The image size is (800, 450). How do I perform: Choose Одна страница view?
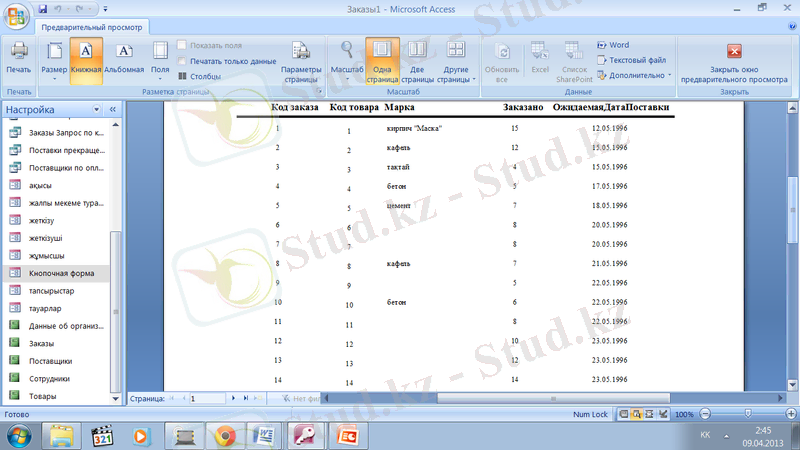click(382, 58)
